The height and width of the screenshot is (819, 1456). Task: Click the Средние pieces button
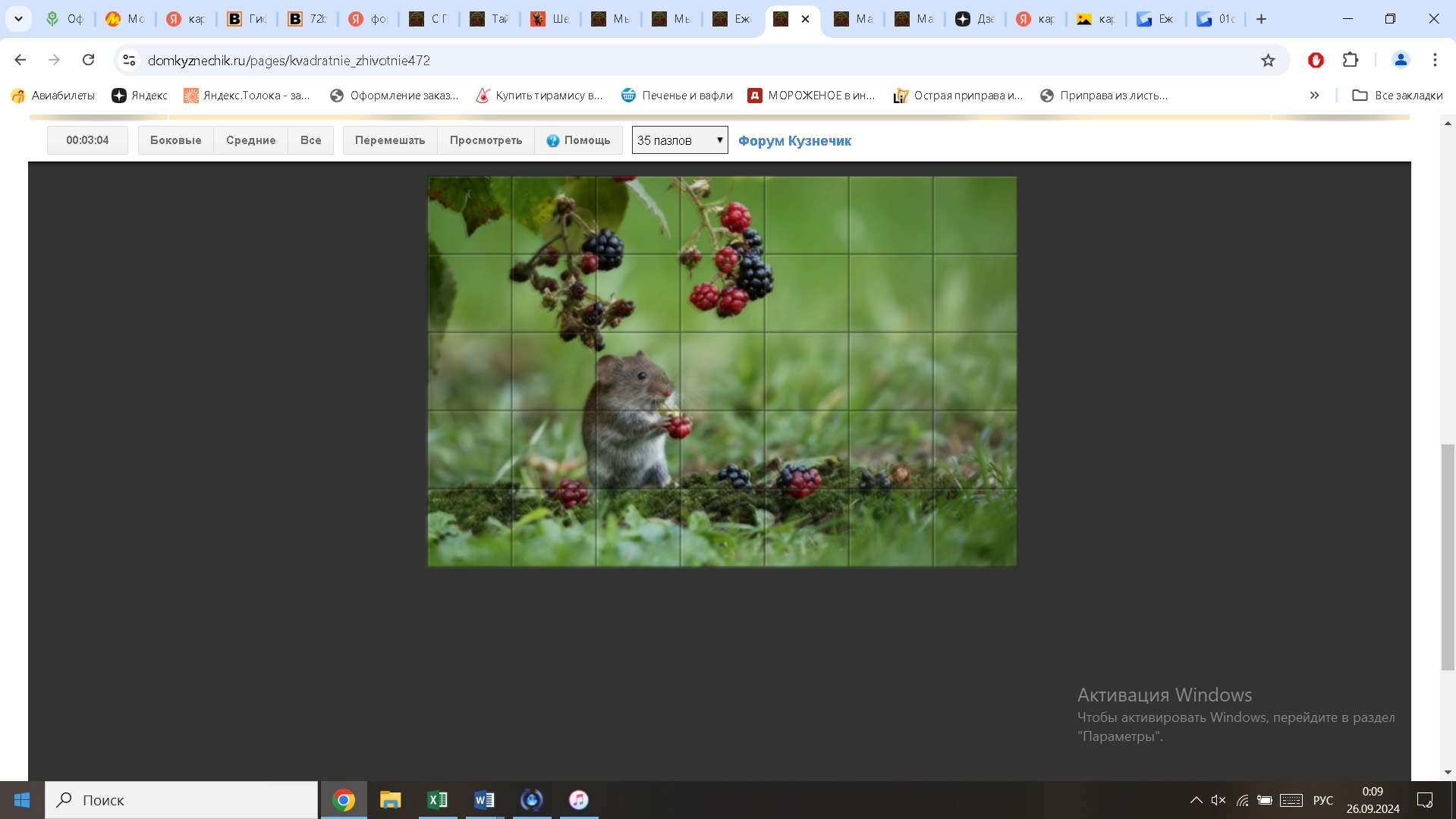point(251,140)
